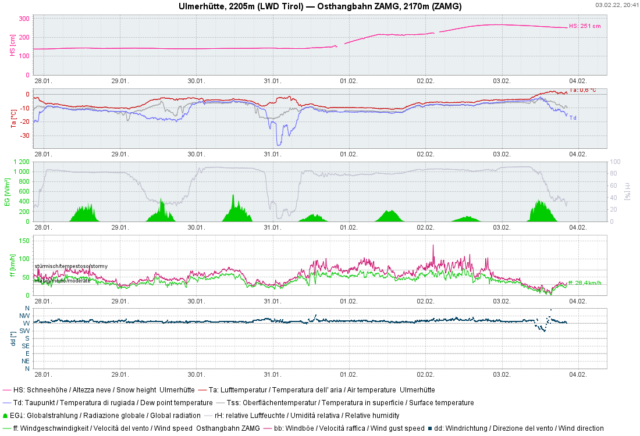
Task: Click the stürmisch/tempestoso/stormy threshold label
Action: coord(71,266)
